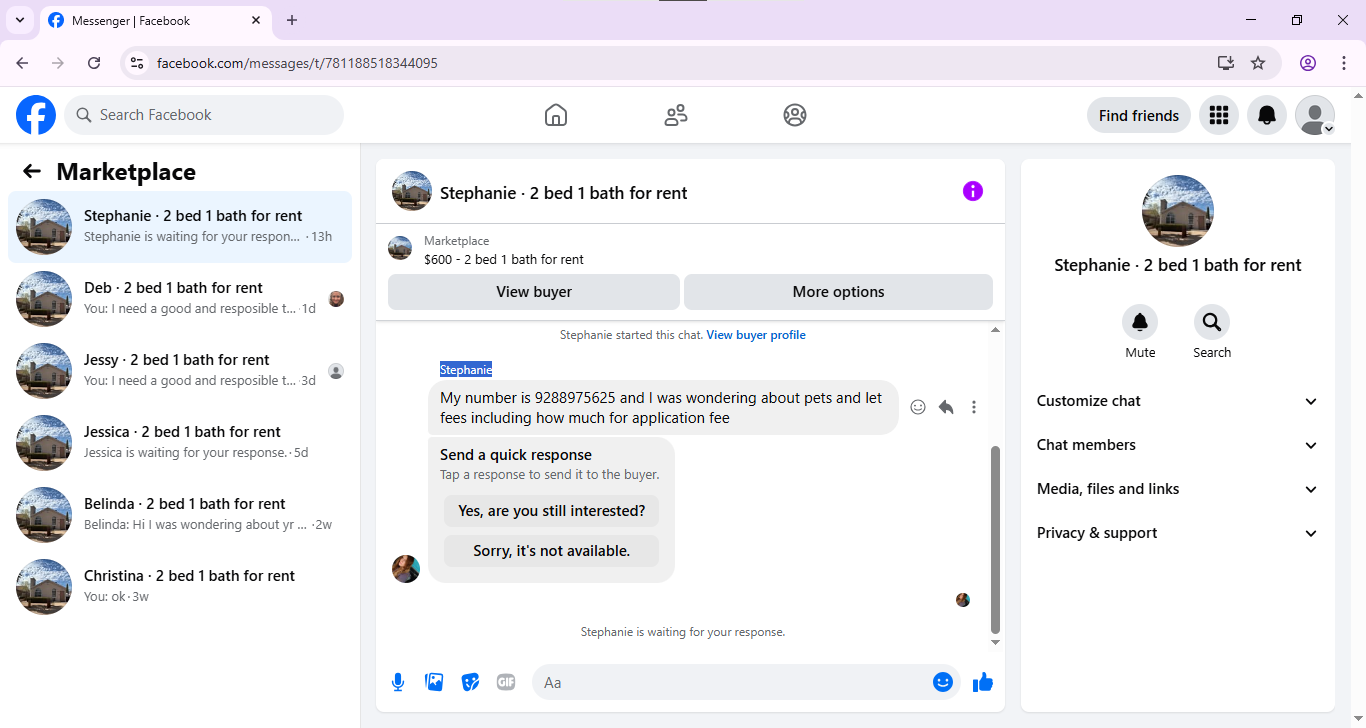The width and height of the screenshot is (1366, 728).
Task: Go back using the Marketplace arrow
Action: tap(32, 171)
